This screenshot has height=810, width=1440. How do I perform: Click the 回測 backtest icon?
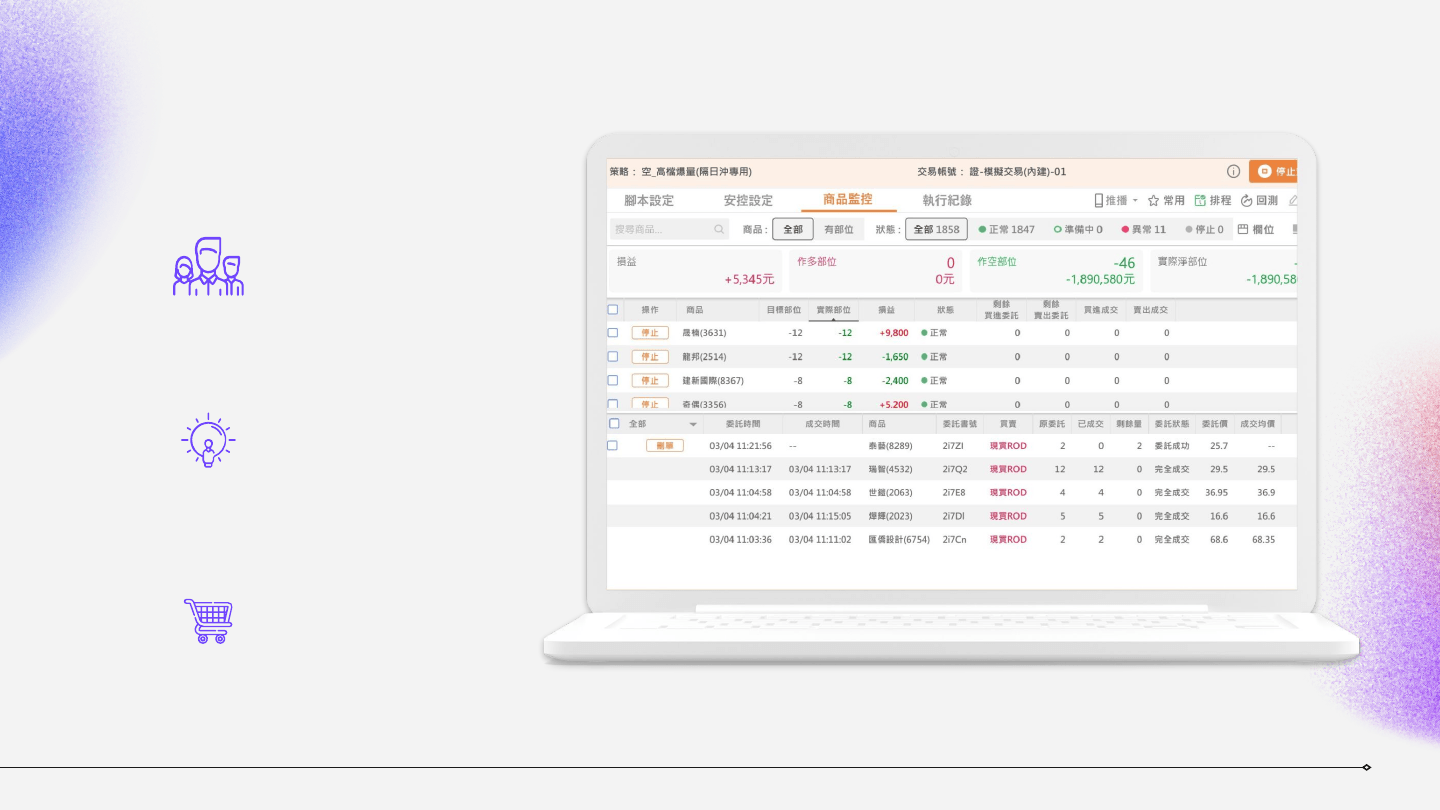pyautogui.click(x=1246, y=201)
